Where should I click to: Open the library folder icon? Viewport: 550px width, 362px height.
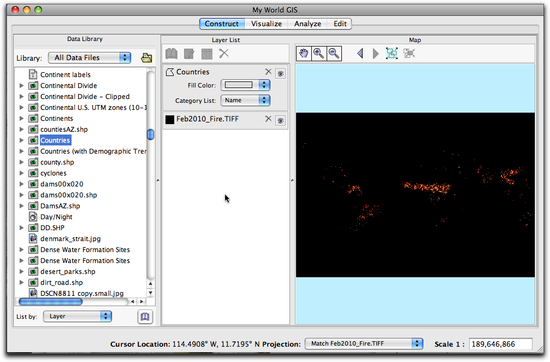click(x=147, y=58)
